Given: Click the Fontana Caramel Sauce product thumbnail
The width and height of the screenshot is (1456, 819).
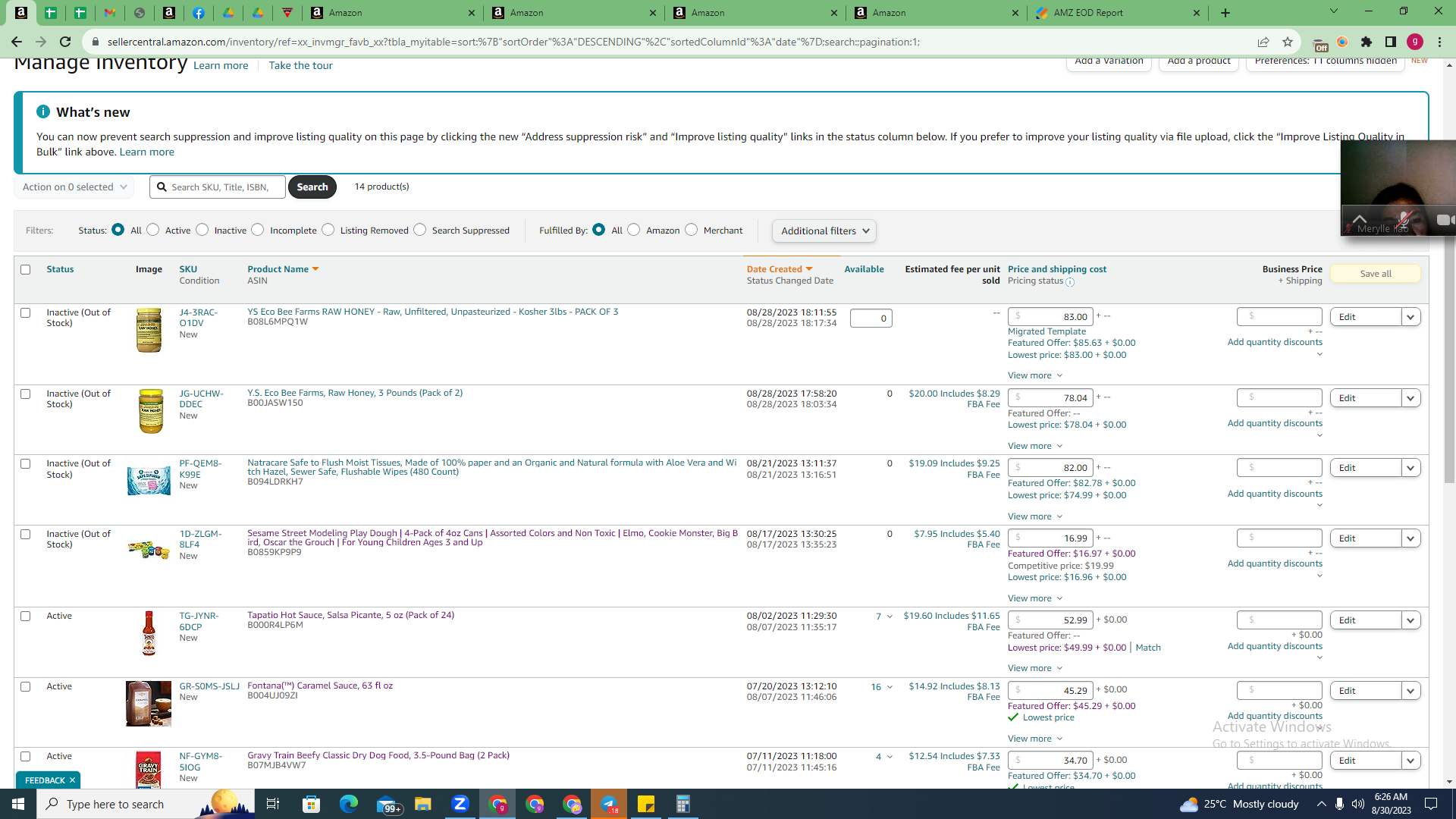Looking at the screenshot, I should [149, 704].
